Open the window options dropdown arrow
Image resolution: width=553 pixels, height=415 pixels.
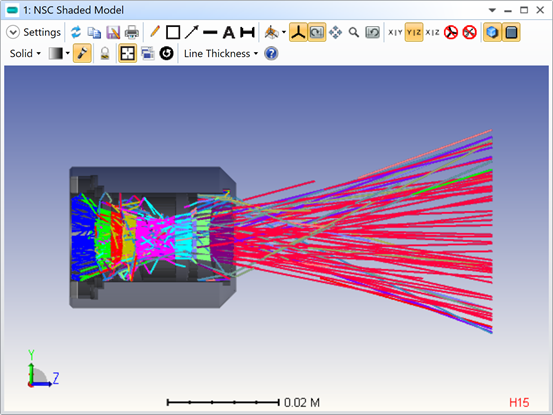tap(492, 10)
